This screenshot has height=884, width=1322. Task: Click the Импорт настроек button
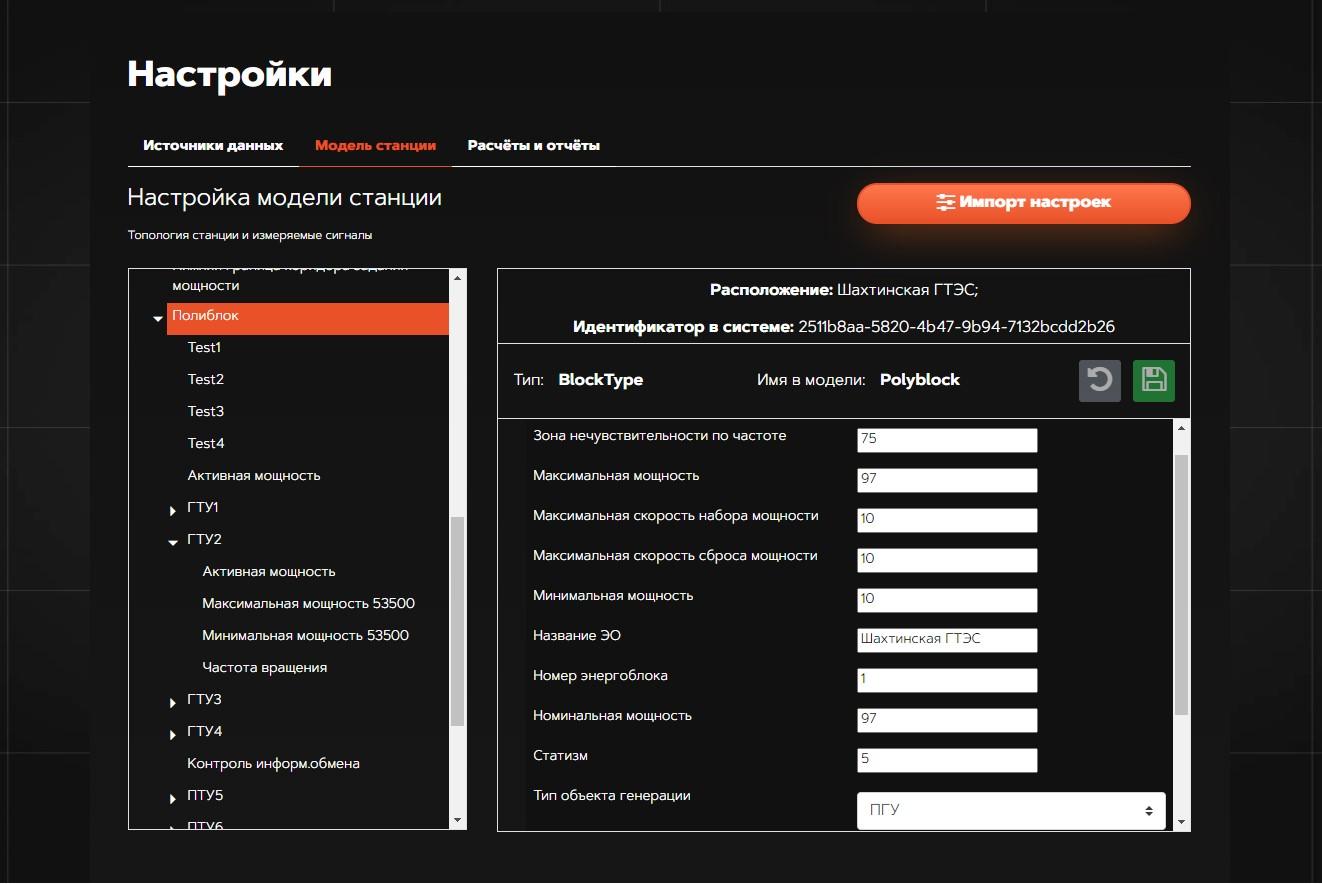(x=1023, y=203)
